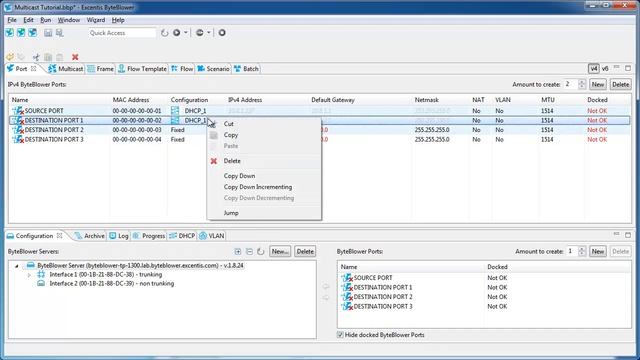The image size is (640, 360).
Task: Click the Interface 2 non trunking icon
Action: [41, 283]
